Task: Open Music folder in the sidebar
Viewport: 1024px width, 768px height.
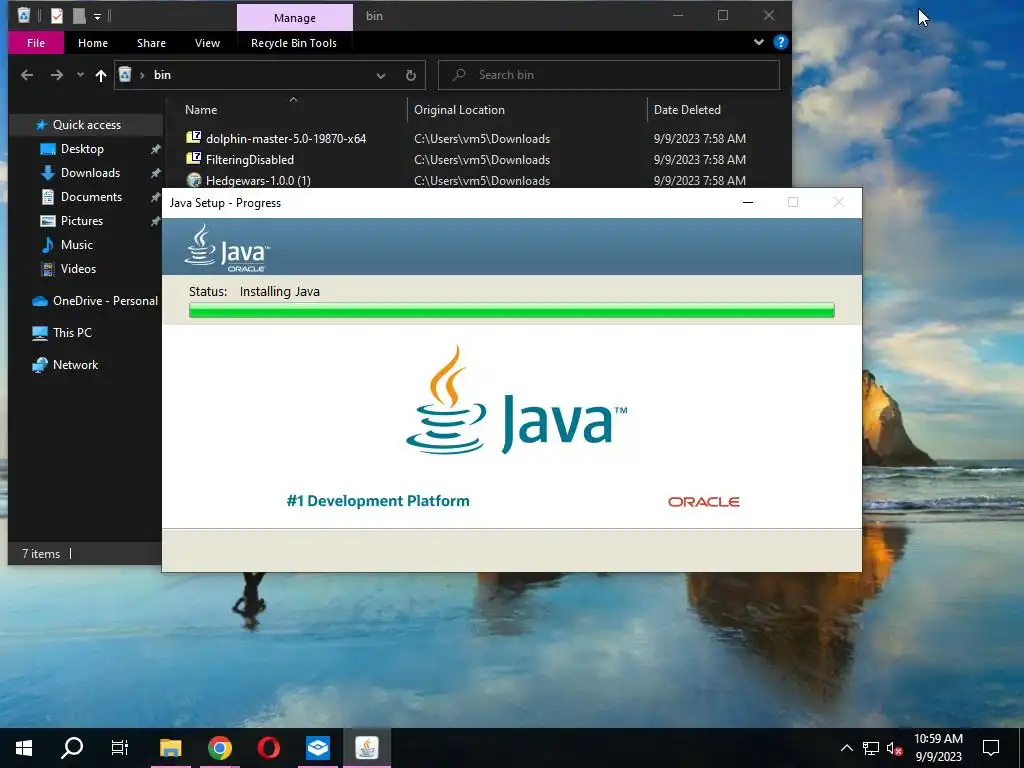Action: [x=76, y=245]
